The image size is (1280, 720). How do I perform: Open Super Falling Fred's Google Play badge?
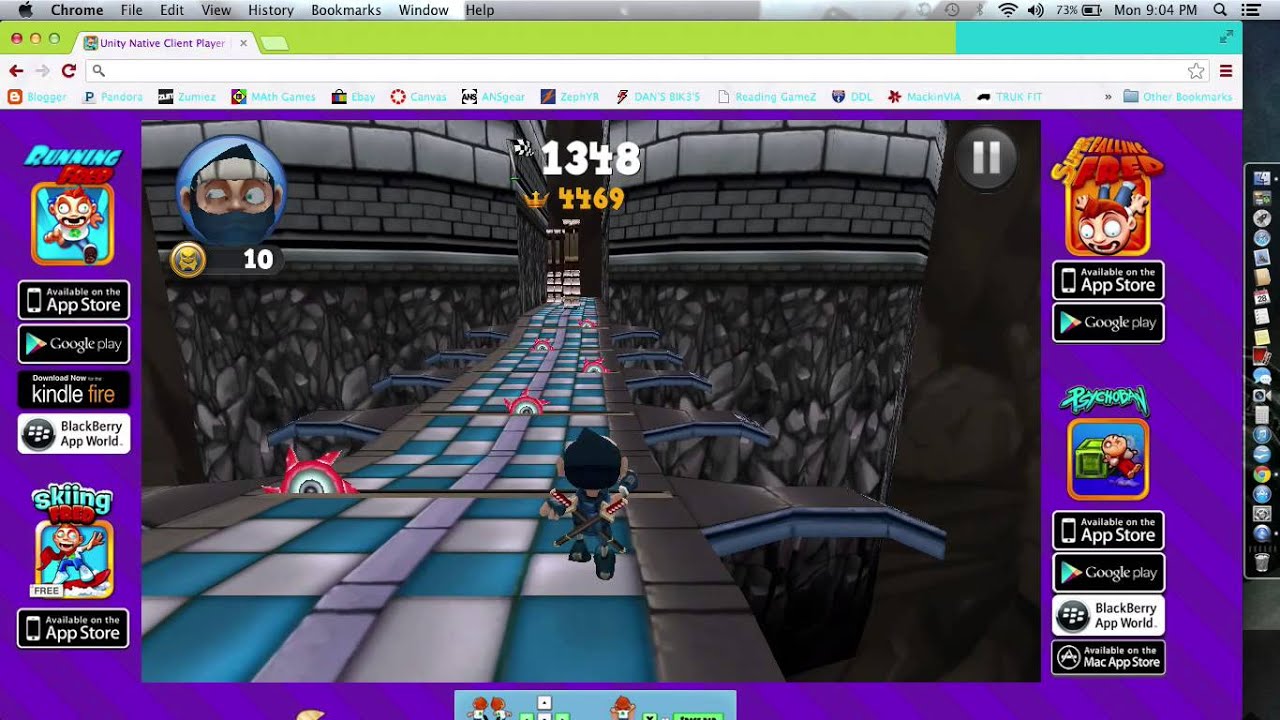(x=1108, y=323)
